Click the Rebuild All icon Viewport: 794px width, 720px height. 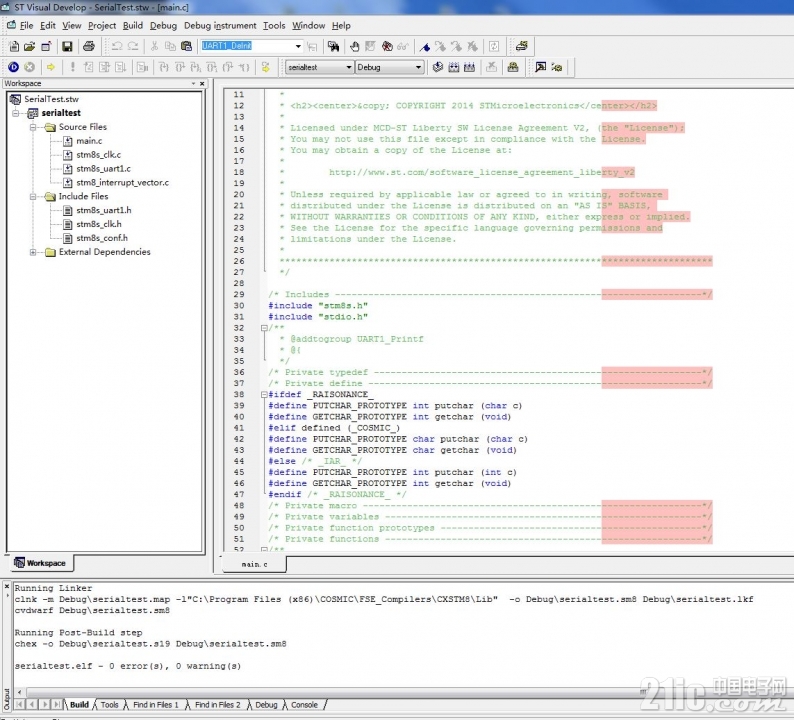point(469,67)
